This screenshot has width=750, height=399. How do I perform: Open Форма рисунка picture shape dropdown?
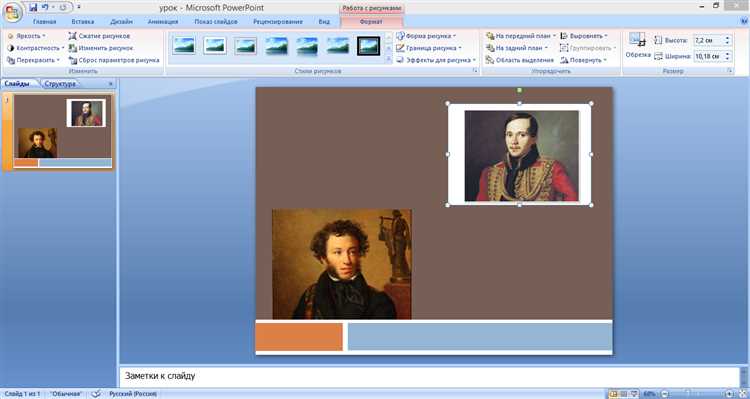426,36
